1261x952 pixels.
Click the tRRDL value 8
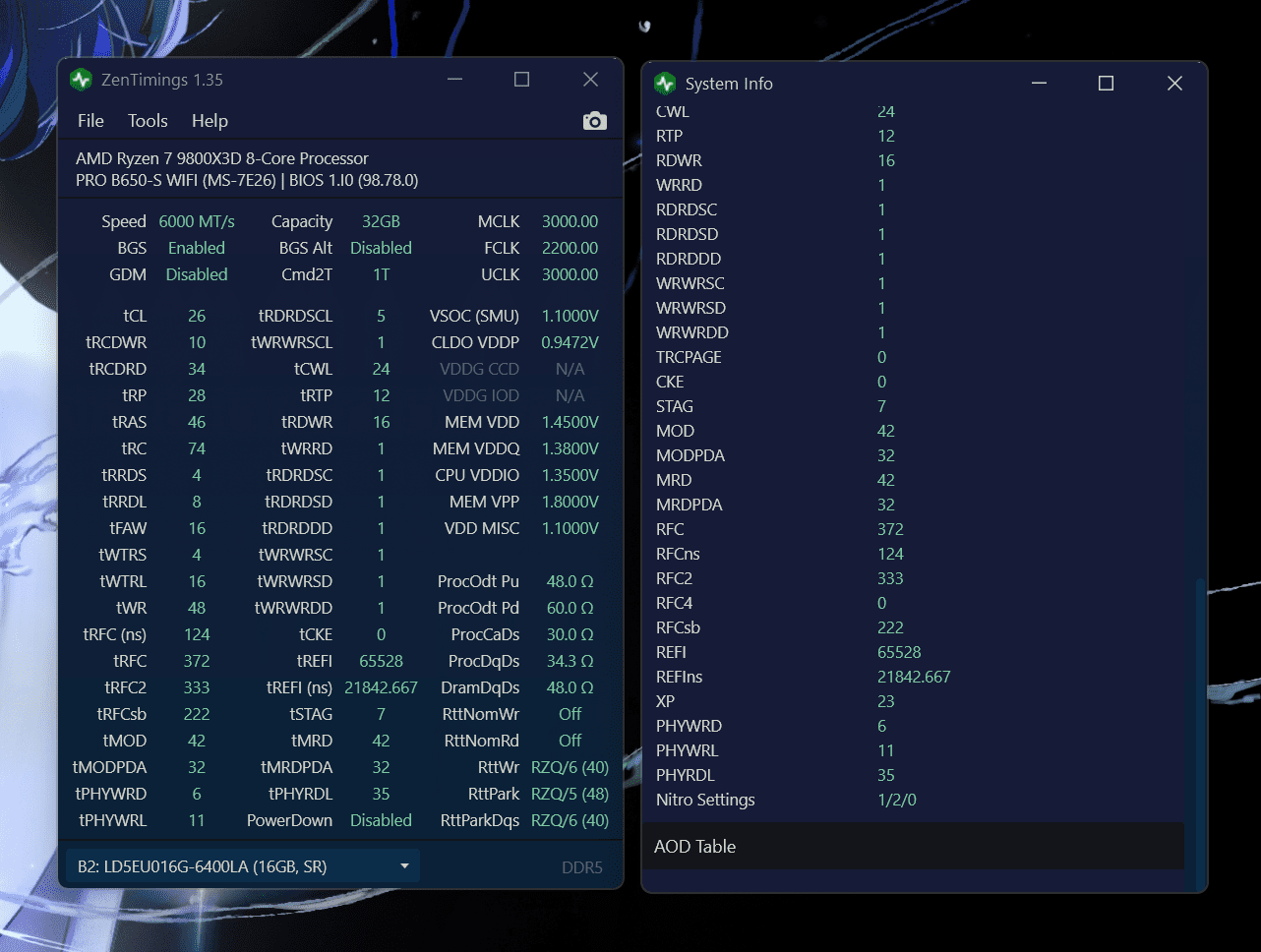point(197,502)
